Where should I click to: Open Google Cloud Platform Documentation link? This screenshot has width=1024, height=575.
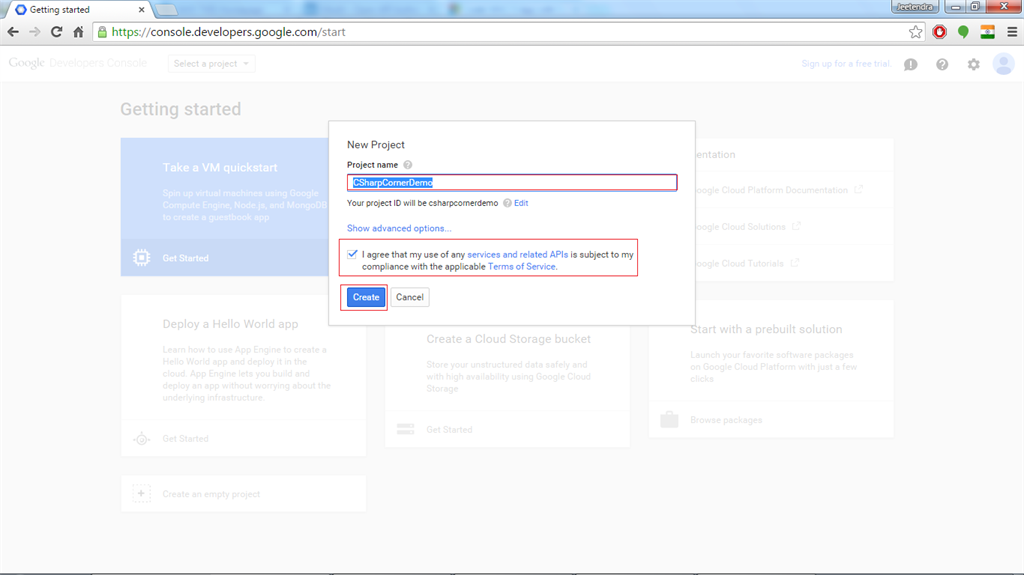771,190
